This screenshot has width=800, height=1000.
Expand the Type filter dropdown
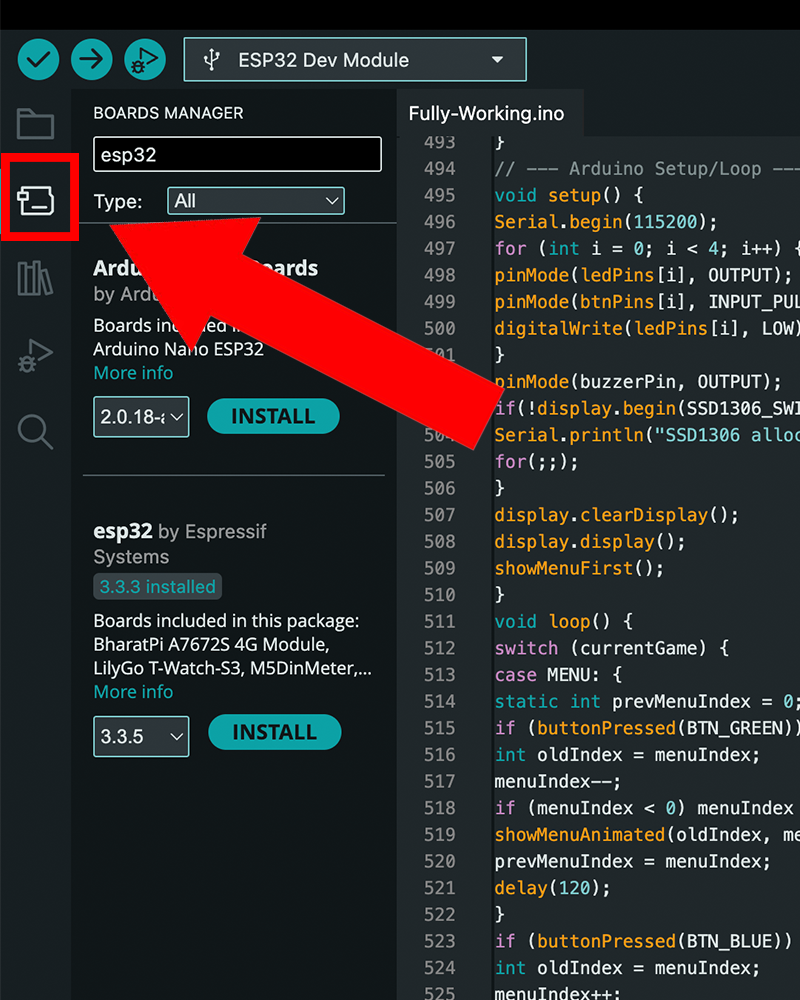[256, 201]
